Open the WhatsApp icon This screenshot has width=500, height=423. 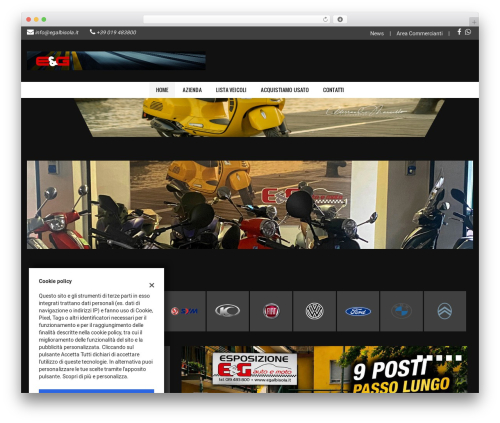click(x=468, y=32)
